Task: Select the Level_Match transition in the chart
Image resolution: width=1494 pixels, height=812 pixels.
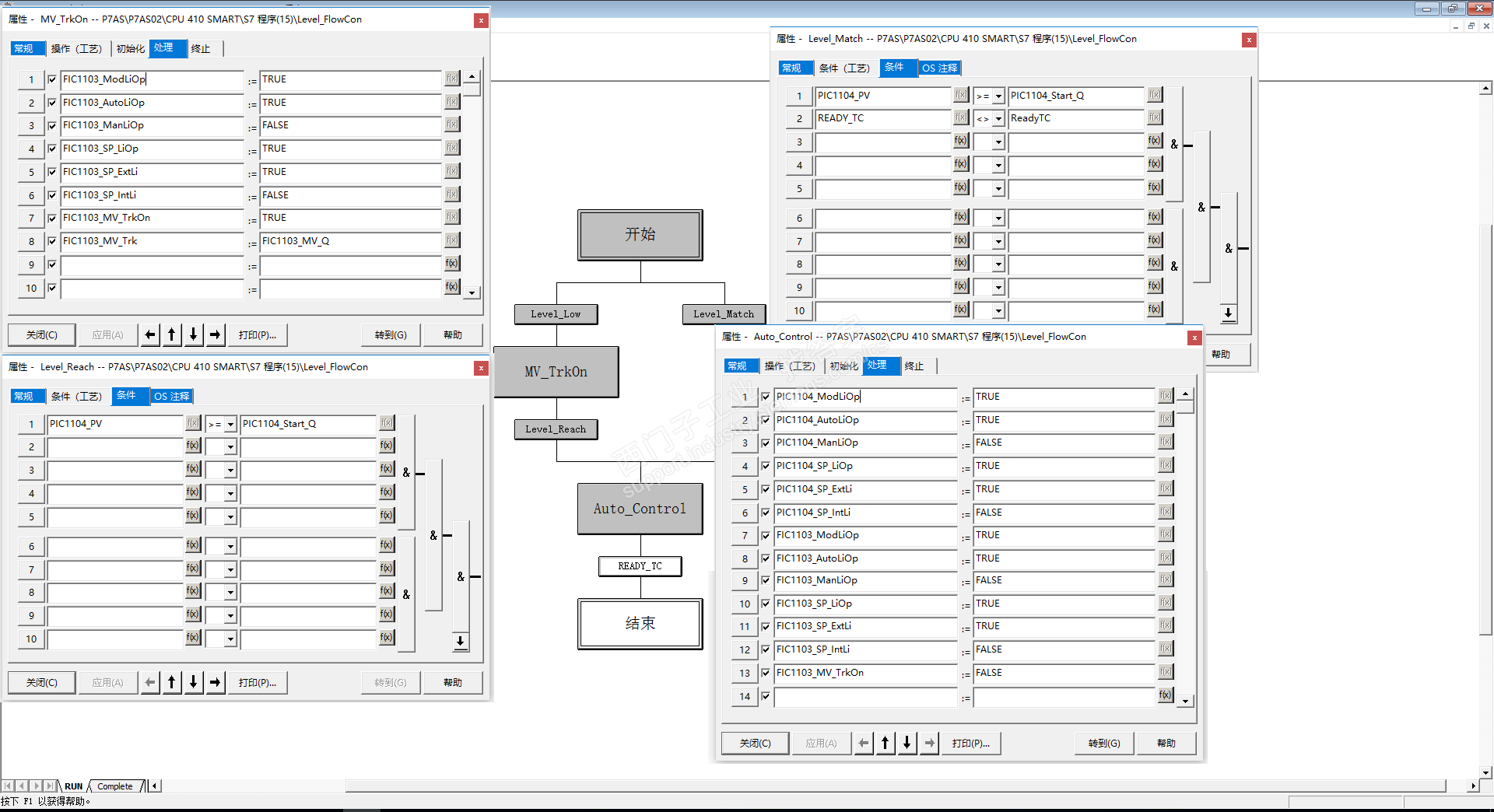Action: pos(724,314)
